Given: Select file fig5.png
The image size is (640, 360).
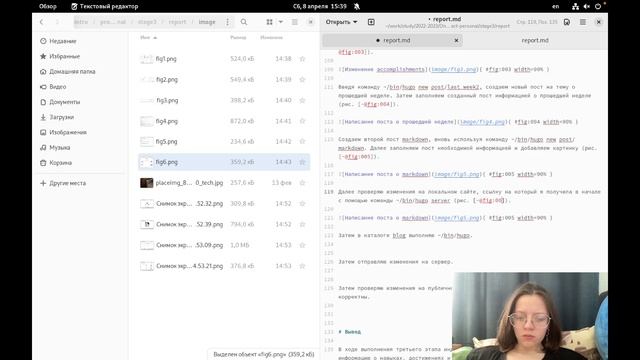Looking at the screenshot, I should [x=224, y=142].
